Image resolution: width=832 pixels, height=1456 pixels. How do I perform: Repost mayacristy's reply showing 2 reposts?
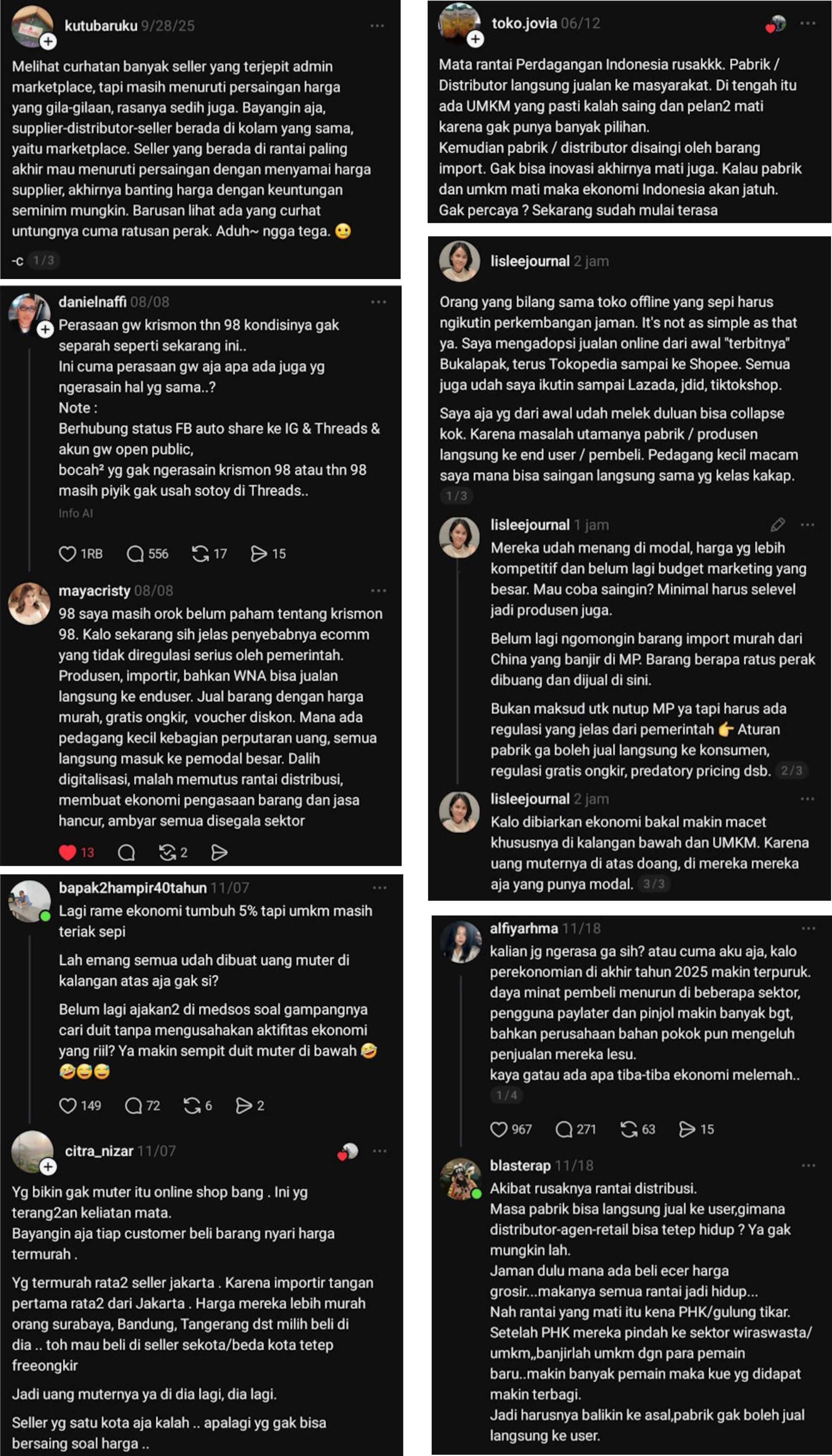coord(167,853)
